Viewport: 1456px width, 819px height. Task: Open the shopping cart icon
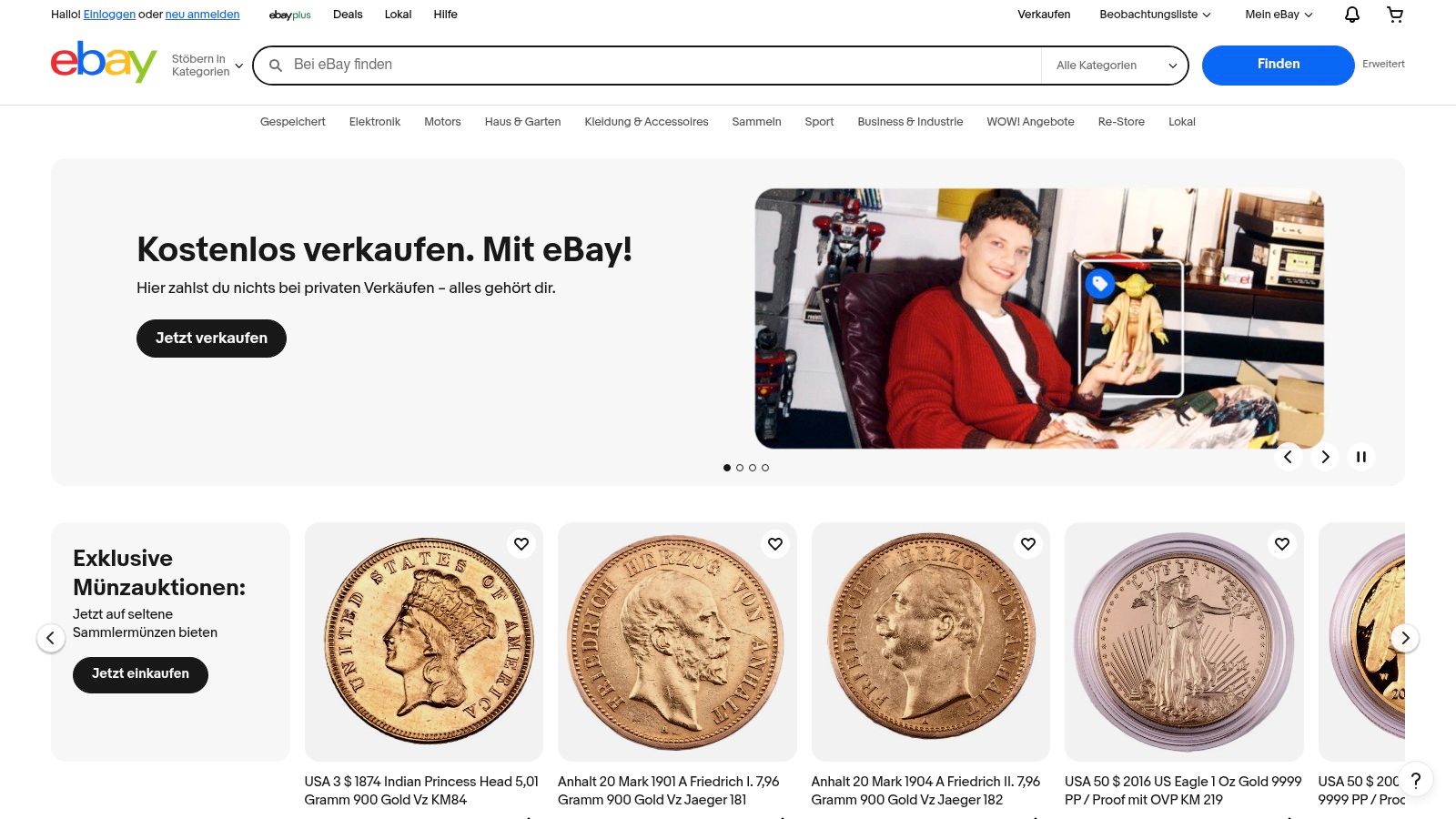point(1395,15)
